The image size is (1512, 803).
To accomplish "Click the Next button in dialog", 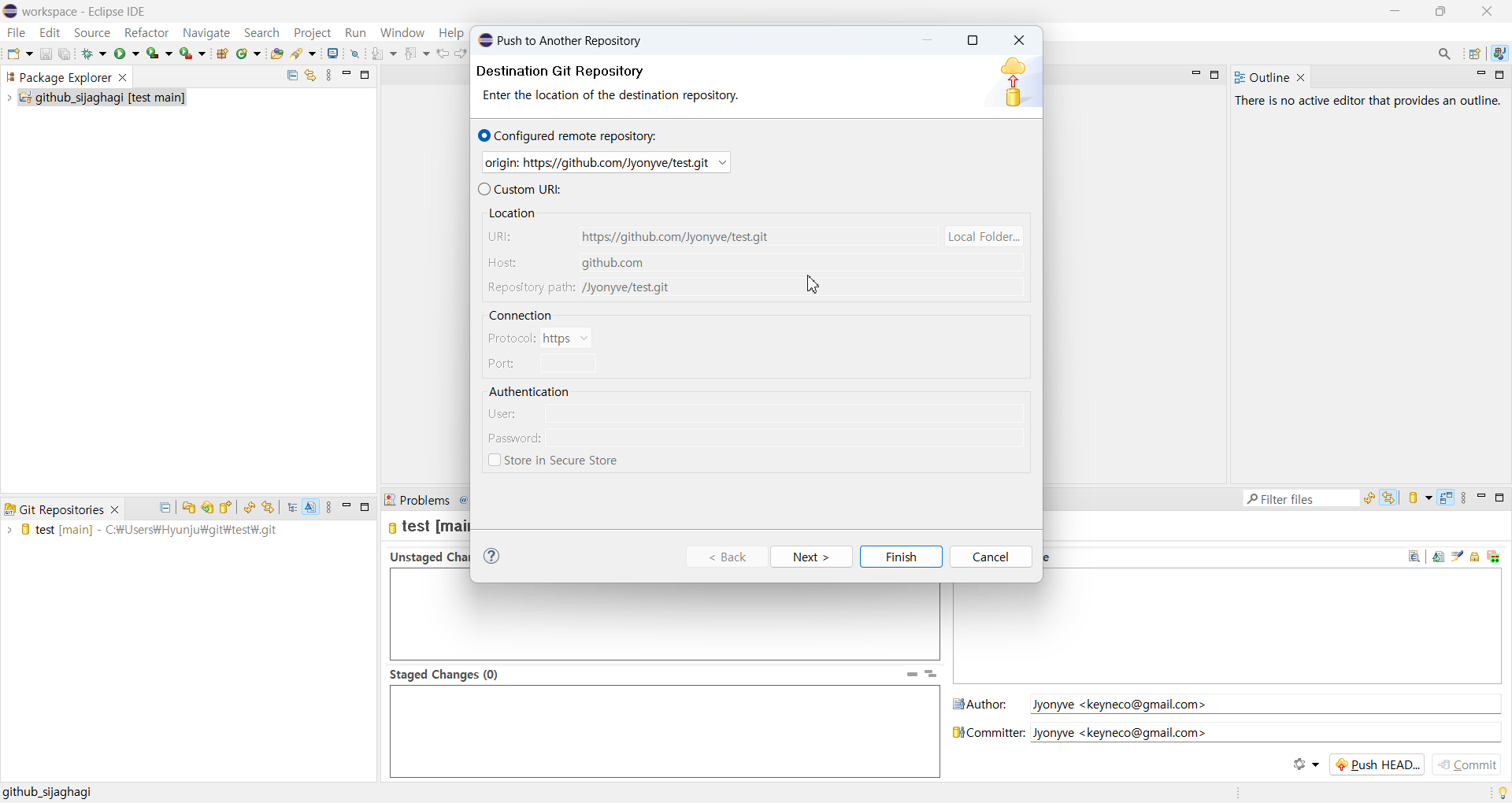I will point(811,557).
